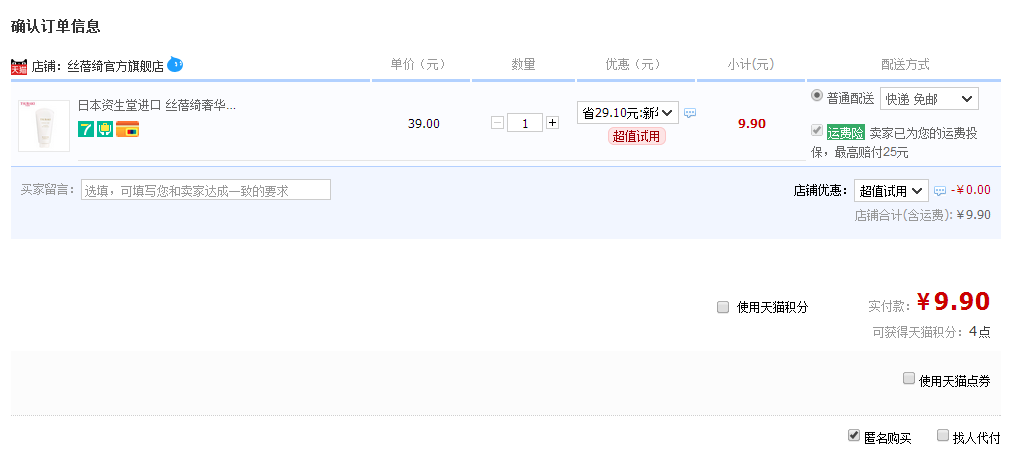Select 普通配送 radio button

(x=817, y=96)
